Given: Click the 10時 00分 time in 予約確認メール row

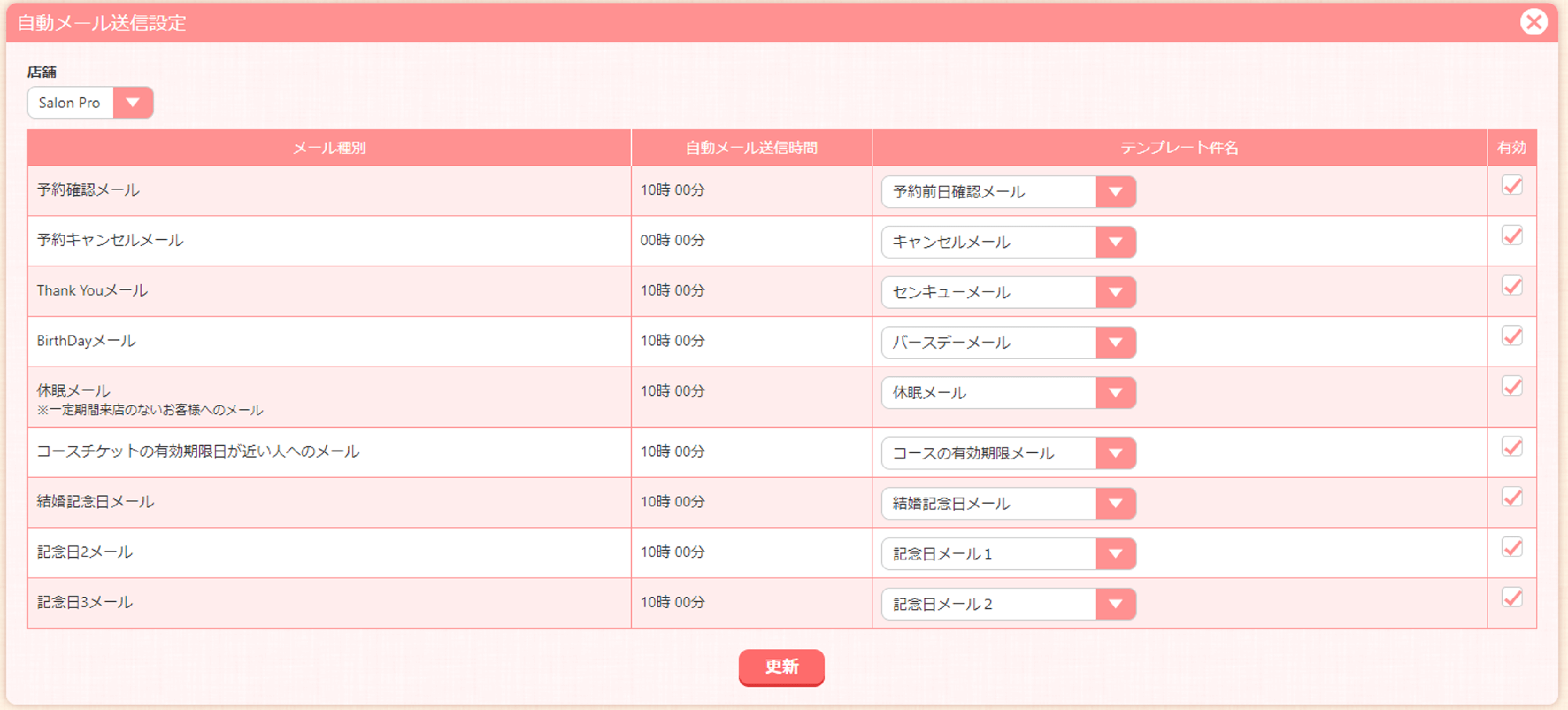Looking at the screenshot, I should [673, 190].
